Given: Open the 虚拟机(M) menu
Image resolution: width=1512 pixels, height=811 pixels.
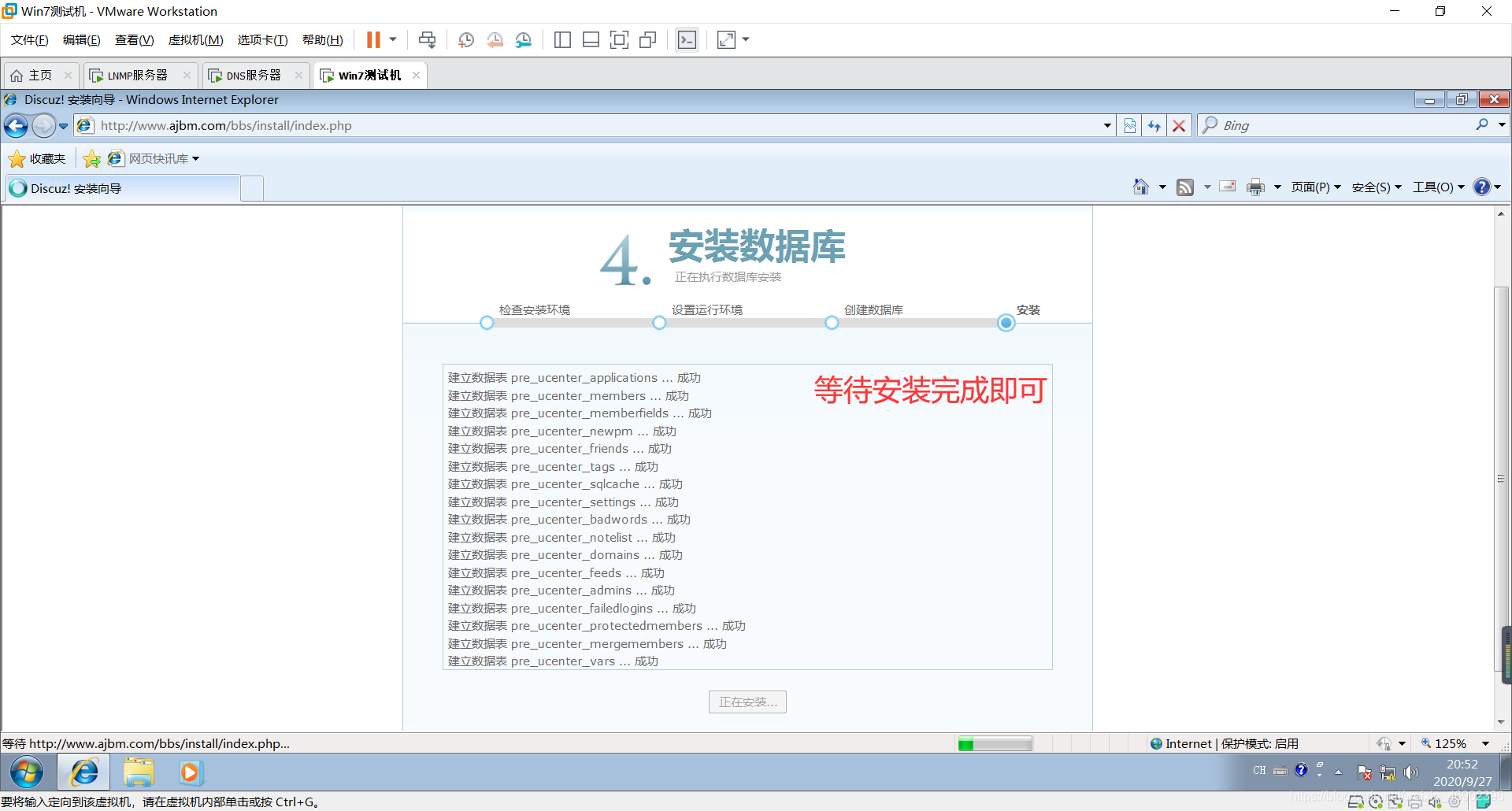Looking at the screenshot, I should pos(195,39).
